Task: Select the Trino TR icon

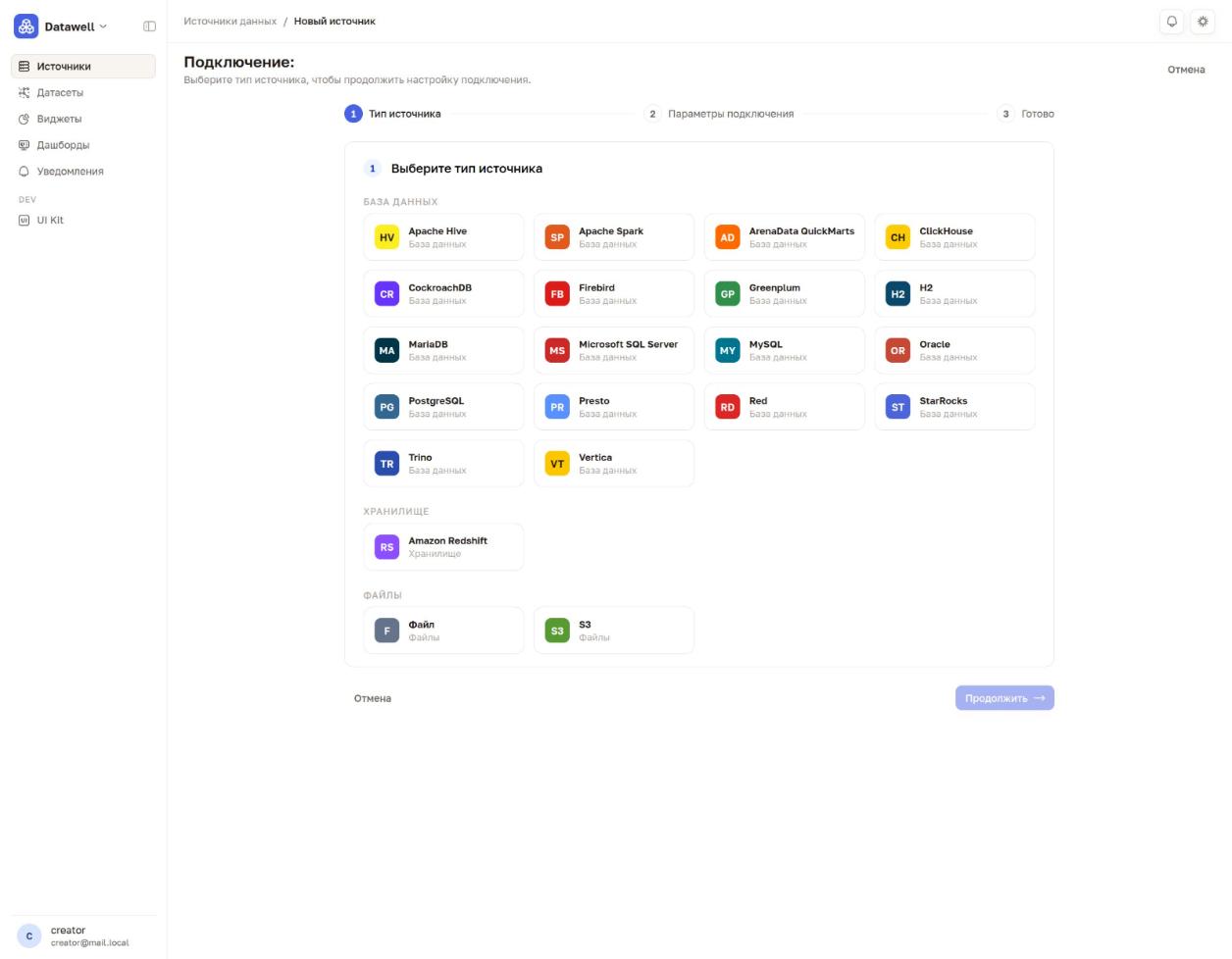Action: pos(387,464)
